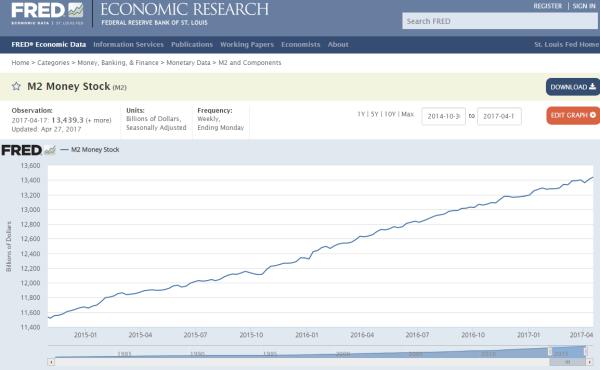600x370 pixels.
Task: Click the 2015-04 x-axis label
Action: point(140,335)
